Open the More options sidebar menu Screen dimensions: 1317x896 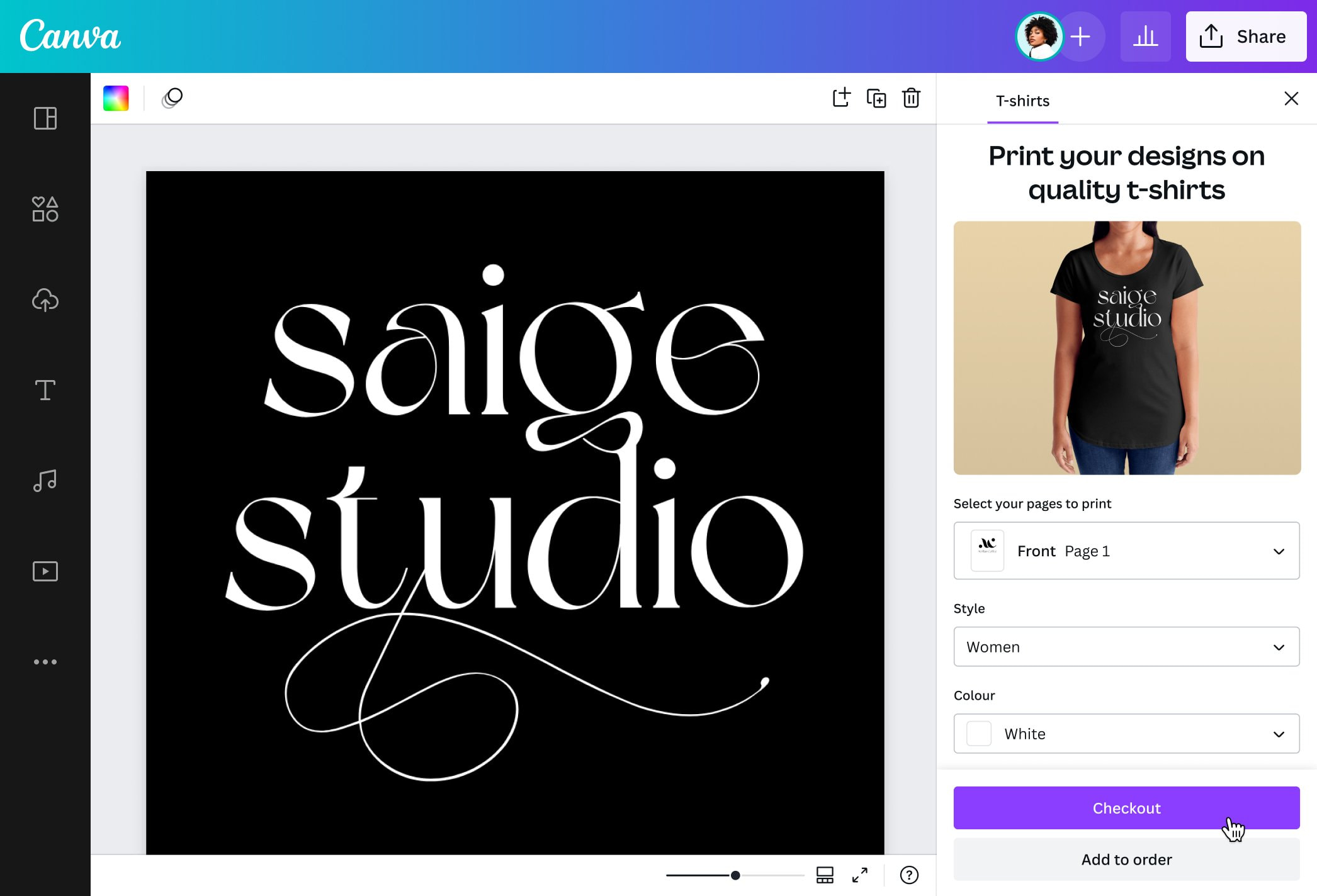[x=45, y=661]
